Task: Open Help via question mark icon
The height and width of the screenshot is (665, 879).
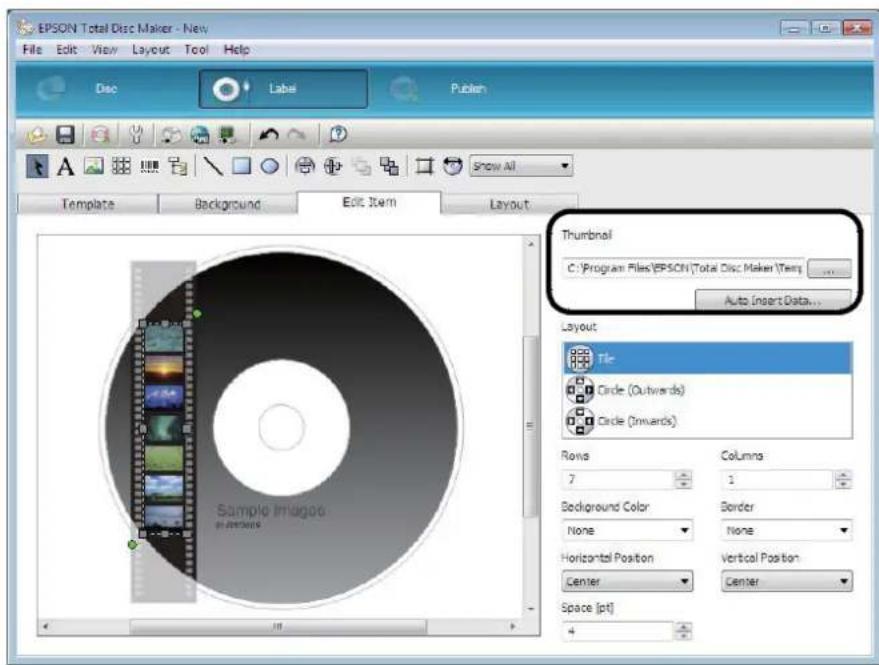Action: tap(338, 135)
